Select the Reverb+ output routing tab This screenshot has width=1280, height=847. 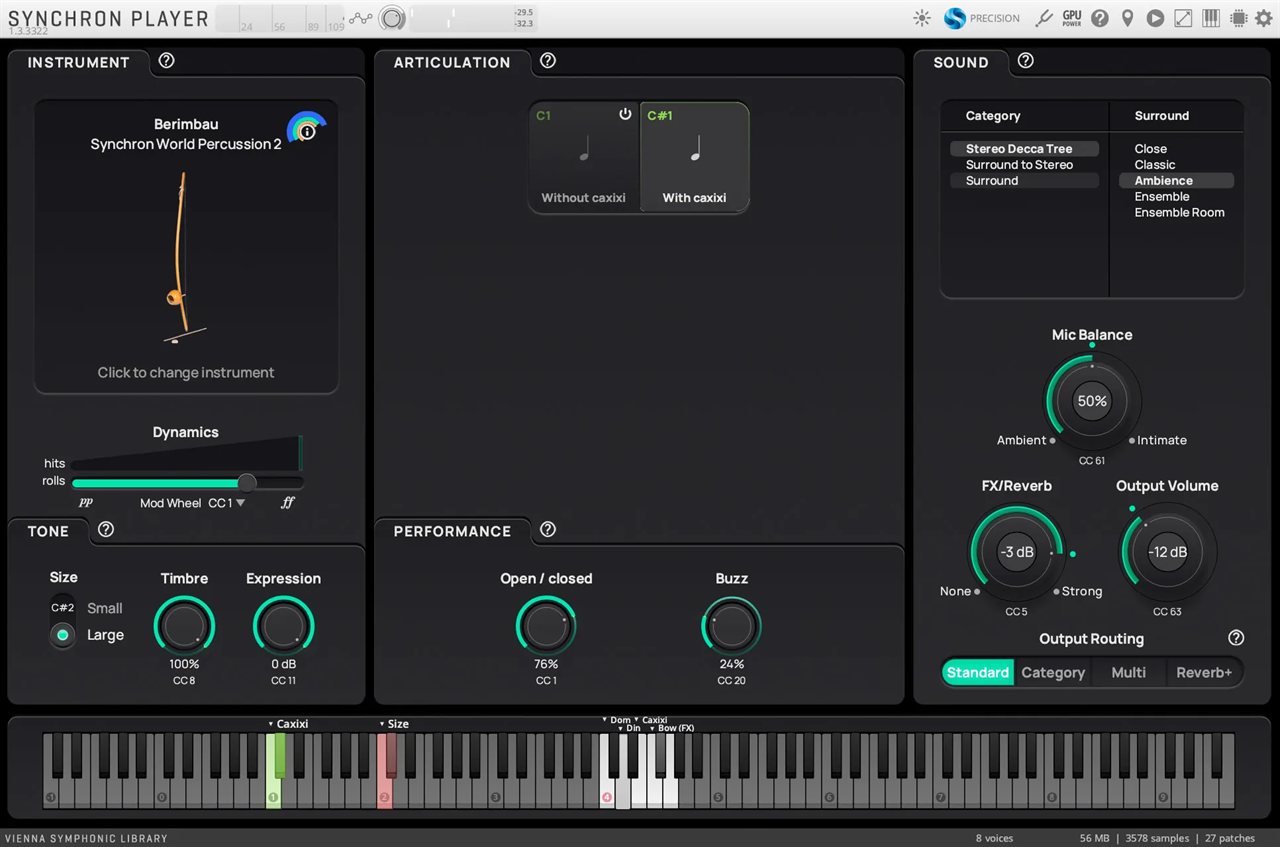[1204, 672]
